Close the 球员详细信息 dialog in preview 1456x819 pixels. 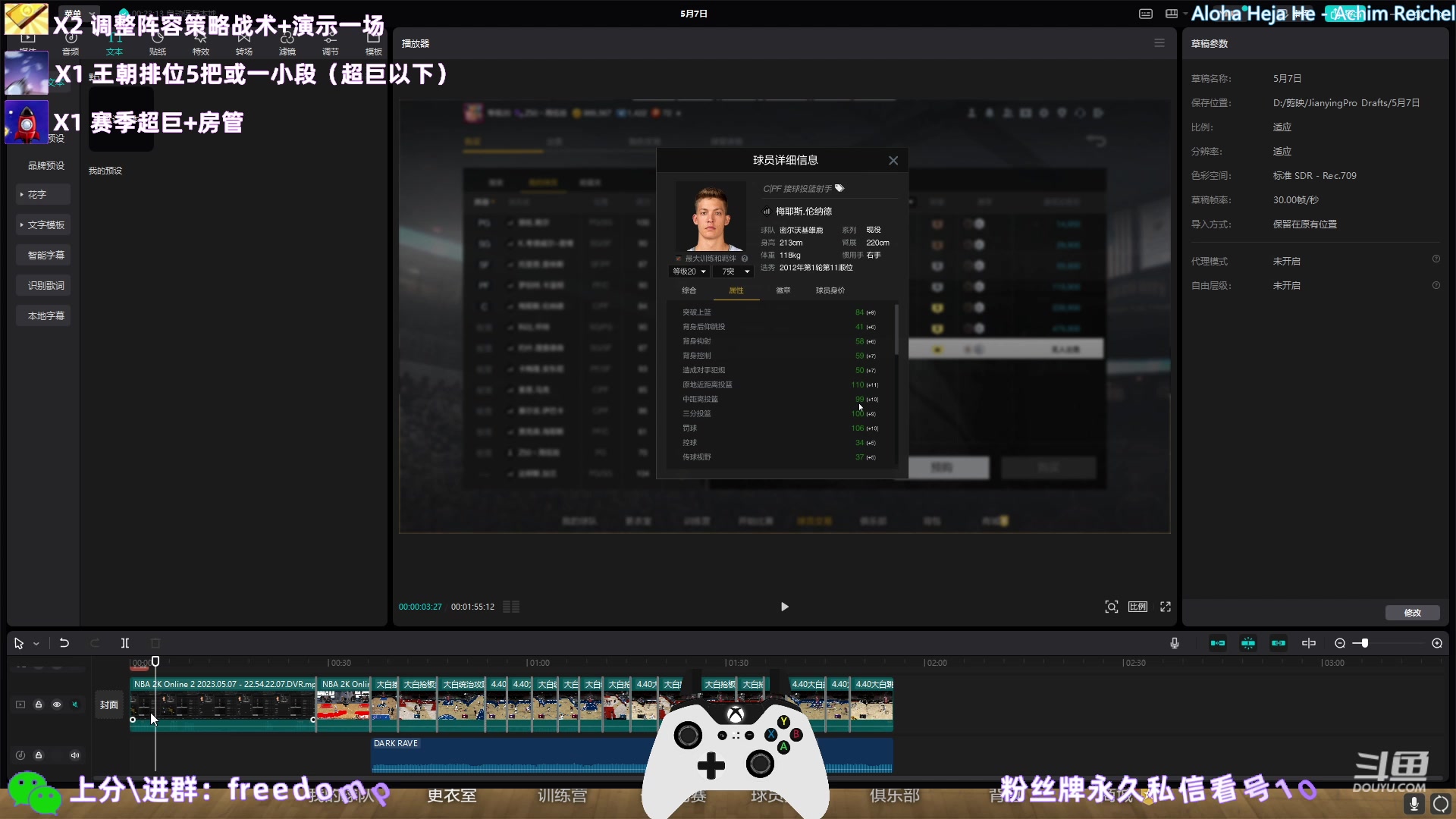click(x=893, y=160)
